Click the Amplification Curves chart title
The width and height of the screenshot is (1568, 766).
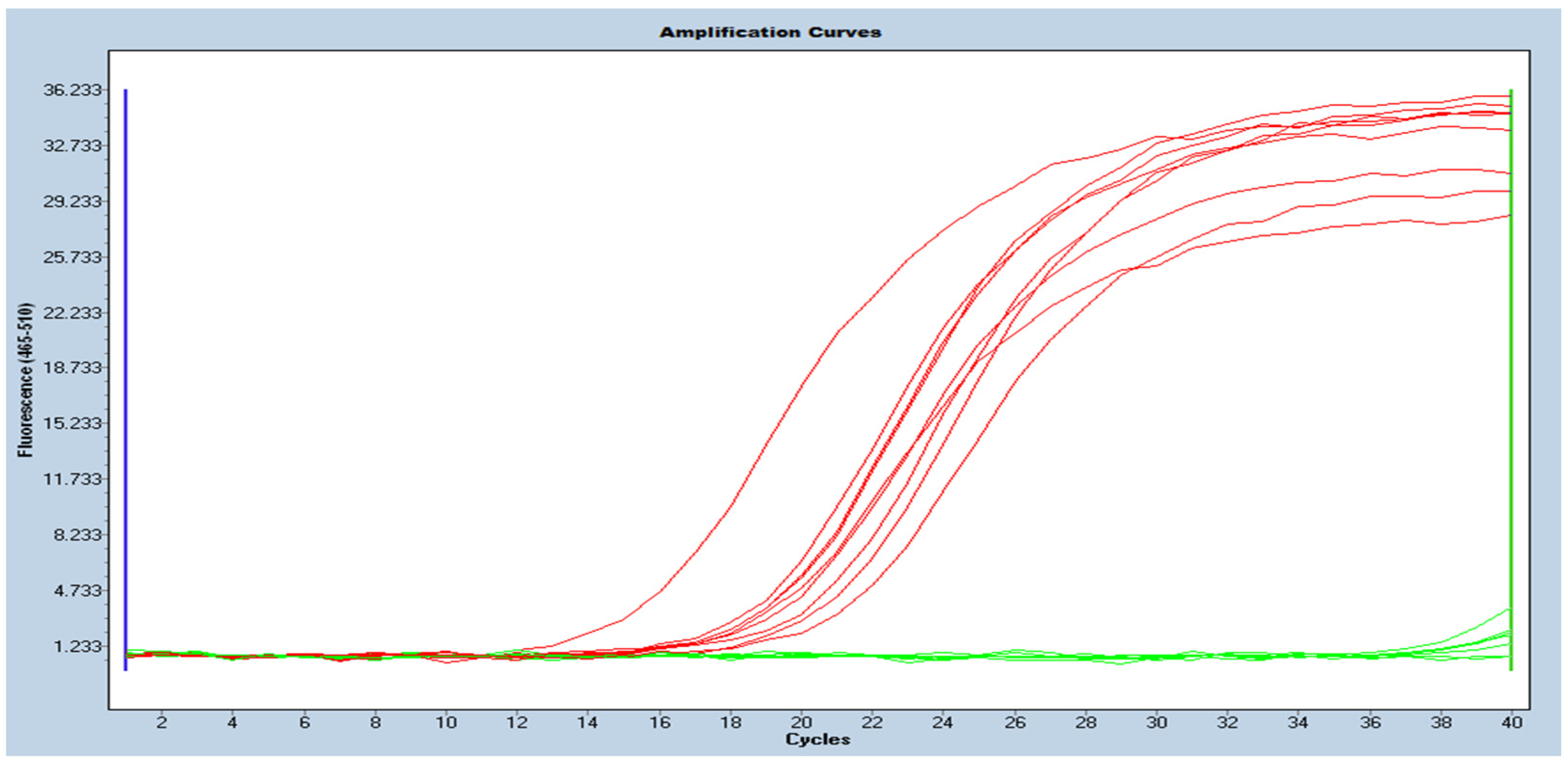[770, 32]
